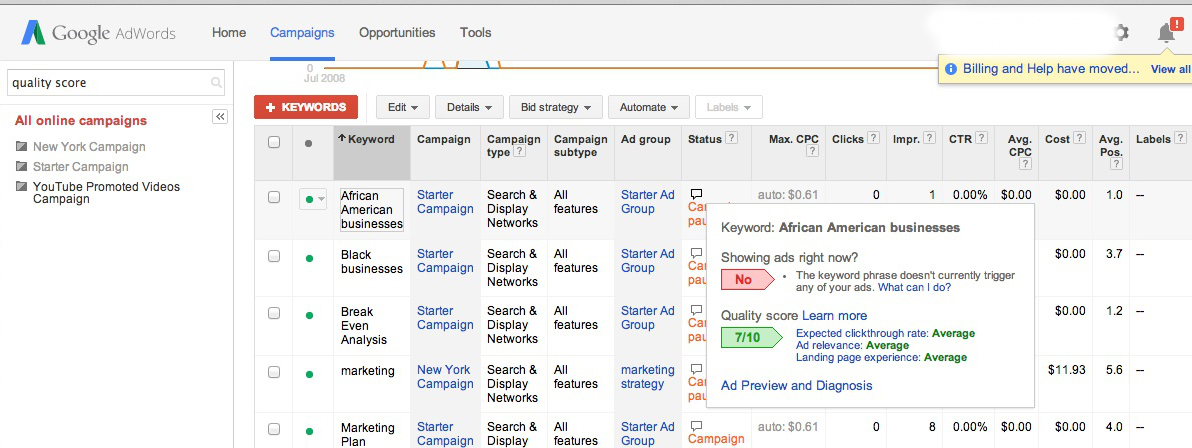Open the settings gear icon
This screenshot has width=1192, height=448.
pos(1120,33)
